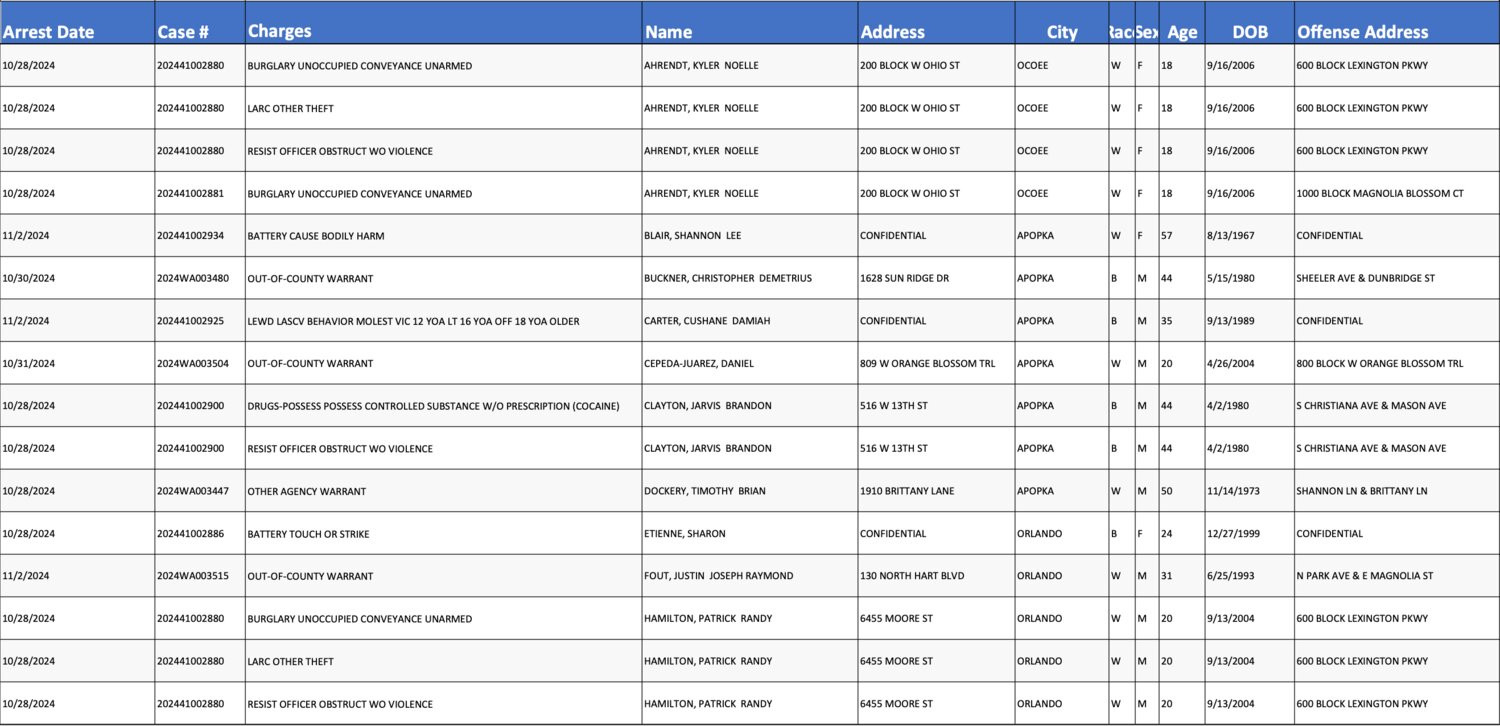Select case number 202441002881
The image size is (1500, 726).
pos(200,193)
